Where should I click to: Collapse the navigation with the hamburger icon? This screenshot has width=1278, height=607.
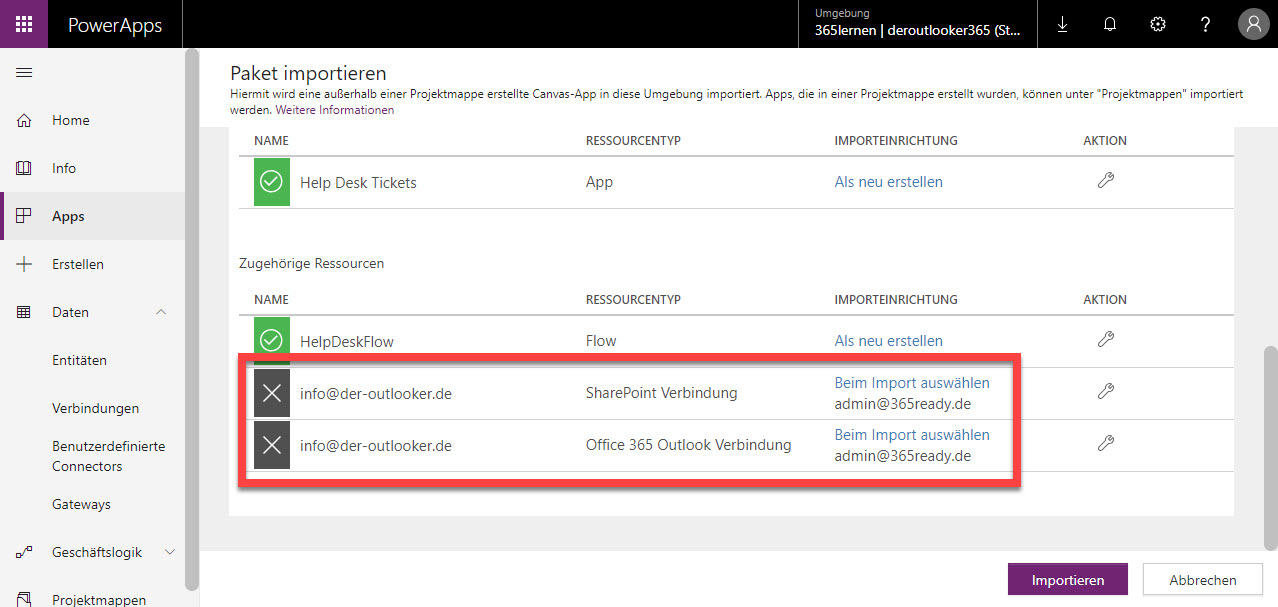[25, 72]
